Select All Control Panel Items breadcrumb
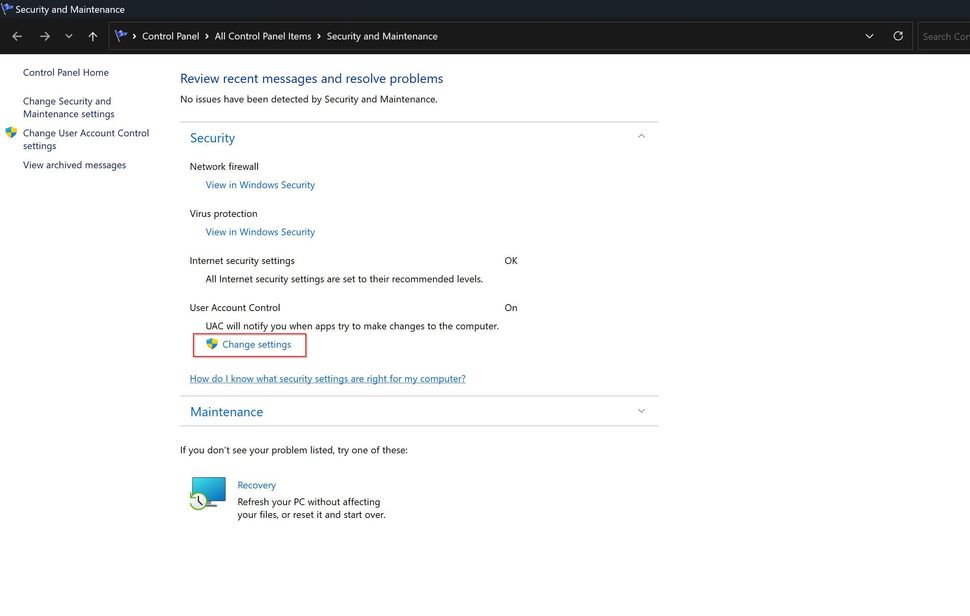This screenshot has height=616, width=970. (x=264, y=35)
